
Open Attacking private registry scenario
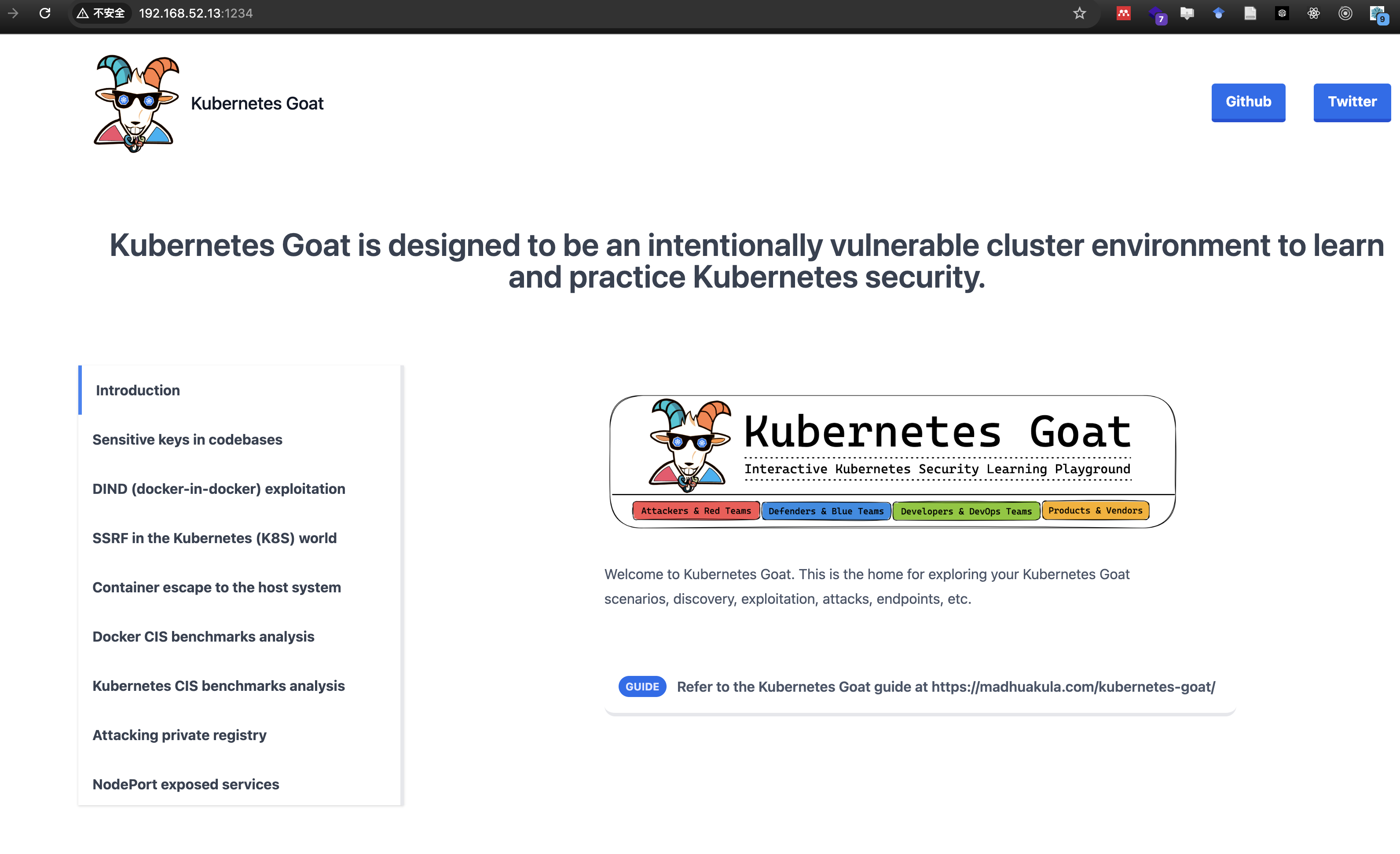click(x=179, y=735)
